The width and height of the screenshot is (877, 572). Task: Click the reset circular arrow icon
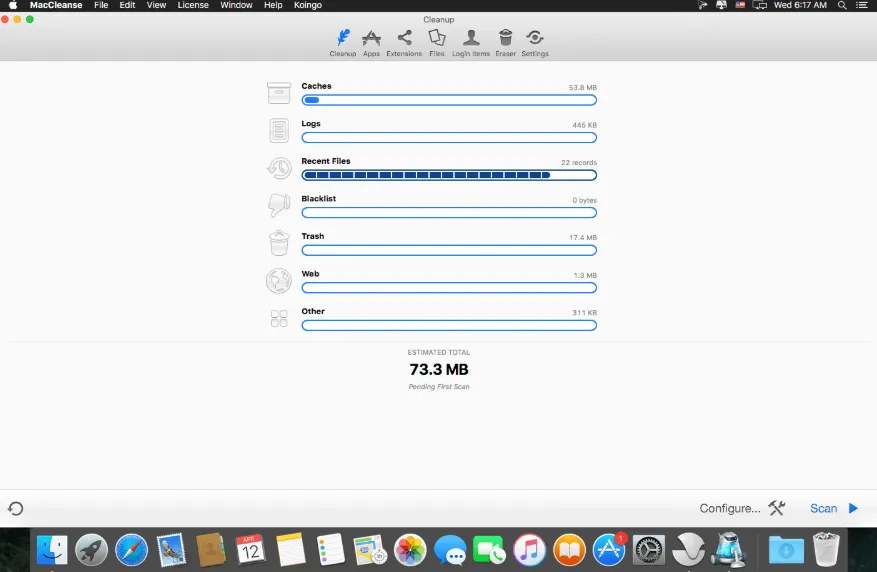[x=16, y=508]
